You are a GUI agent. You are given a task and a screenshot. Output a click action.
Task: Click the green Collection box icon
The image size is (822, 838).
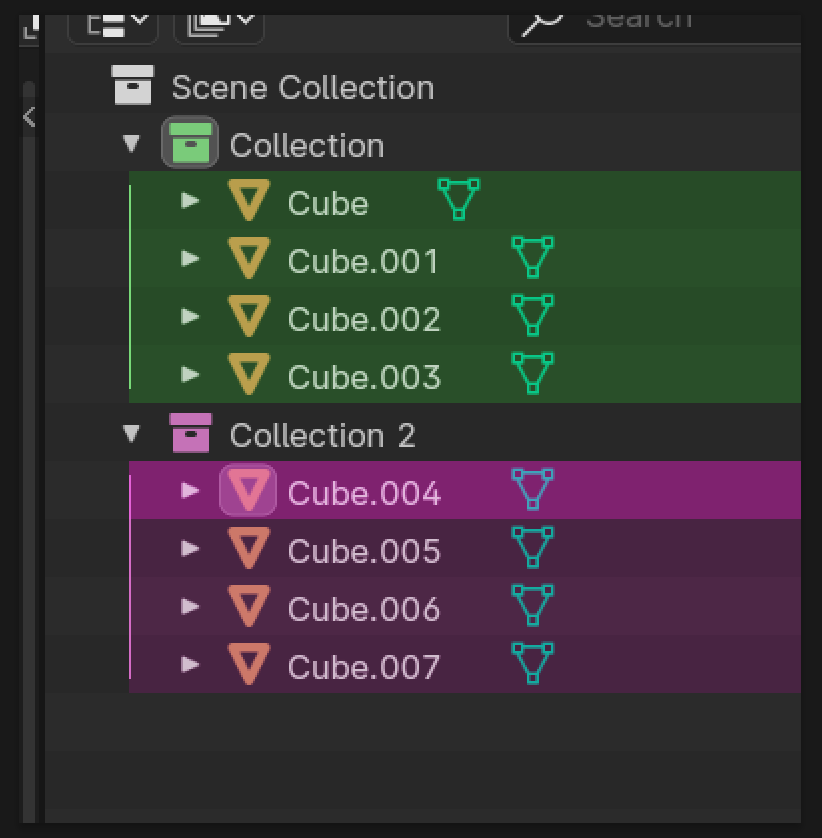190,142
